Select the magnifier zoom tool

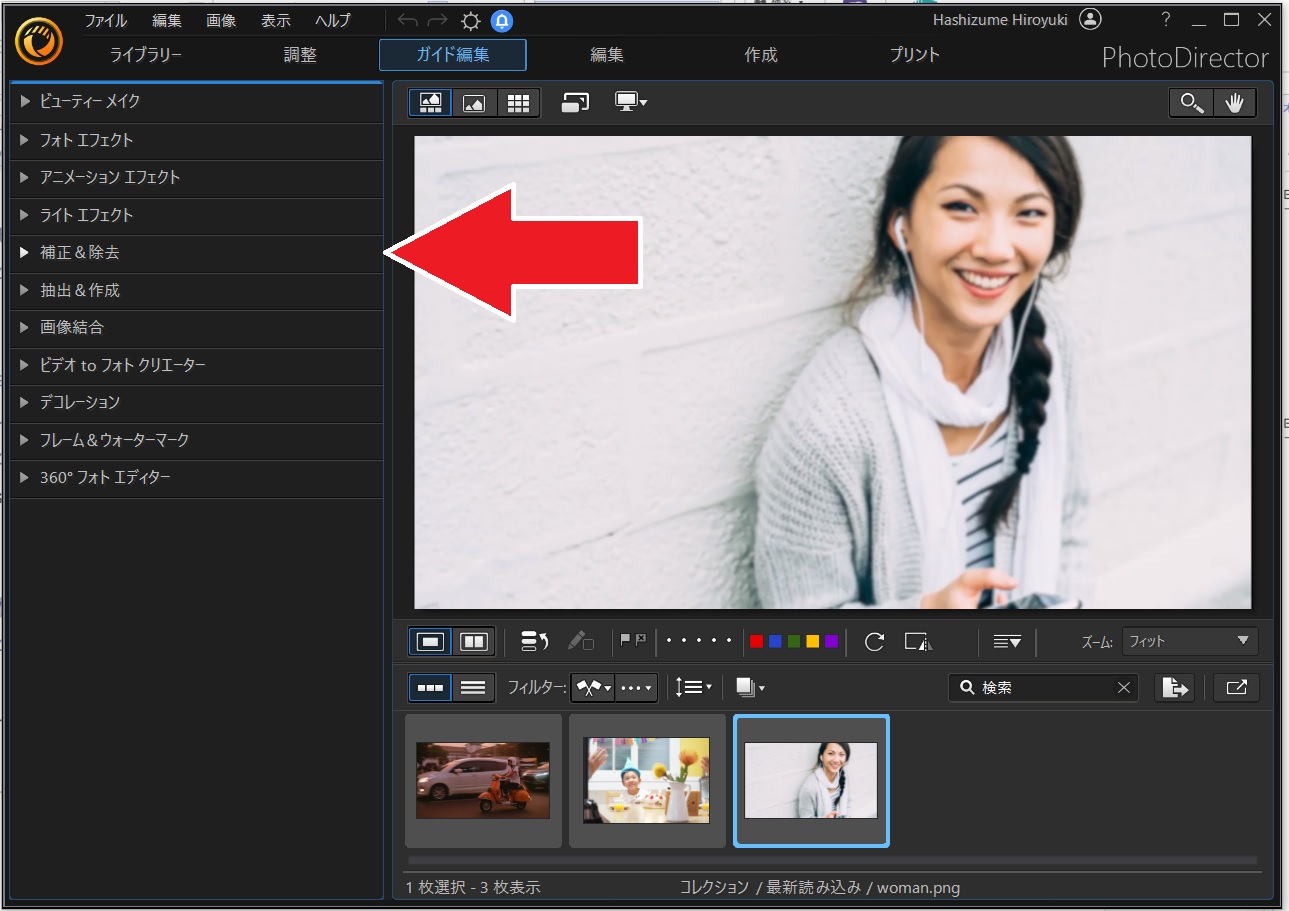(1191, 103)
